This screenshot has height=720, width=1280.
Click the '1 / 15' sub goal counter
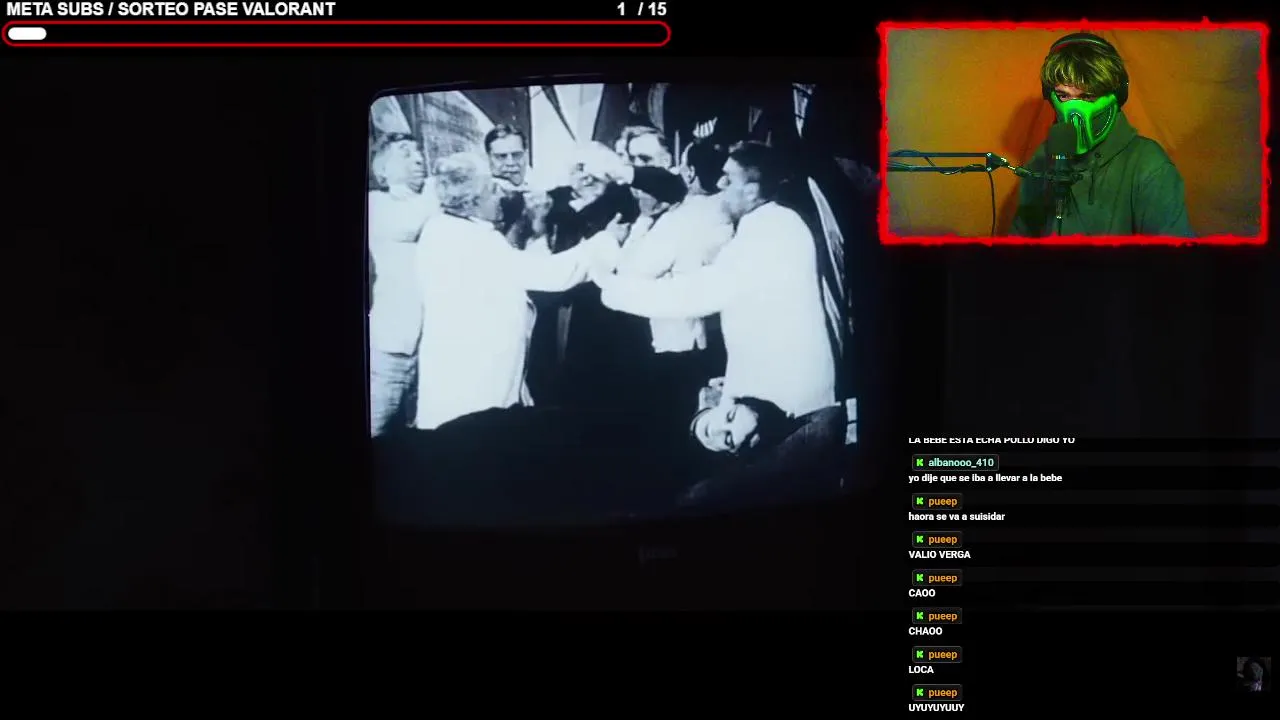(641, 9)
